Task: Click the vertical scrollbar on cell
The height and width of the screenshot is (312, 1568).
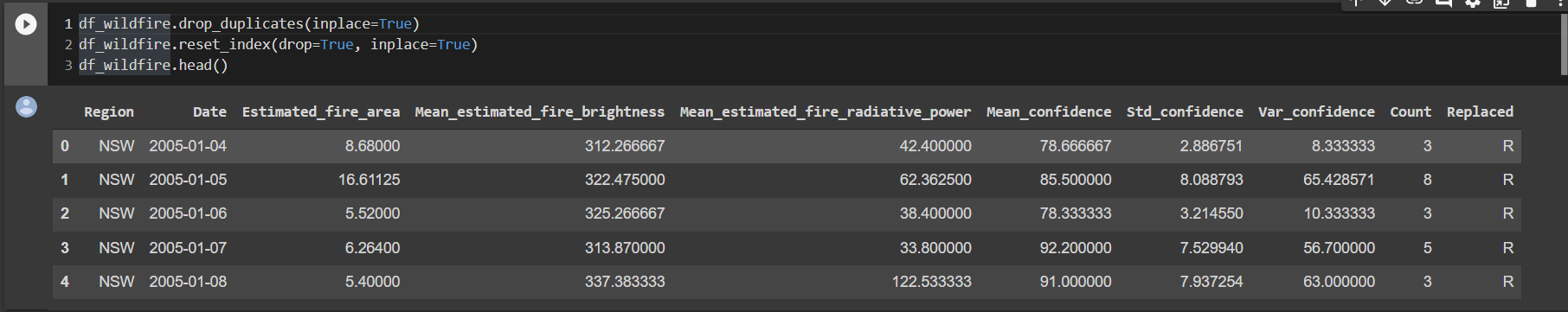Action: [1564, 43]
